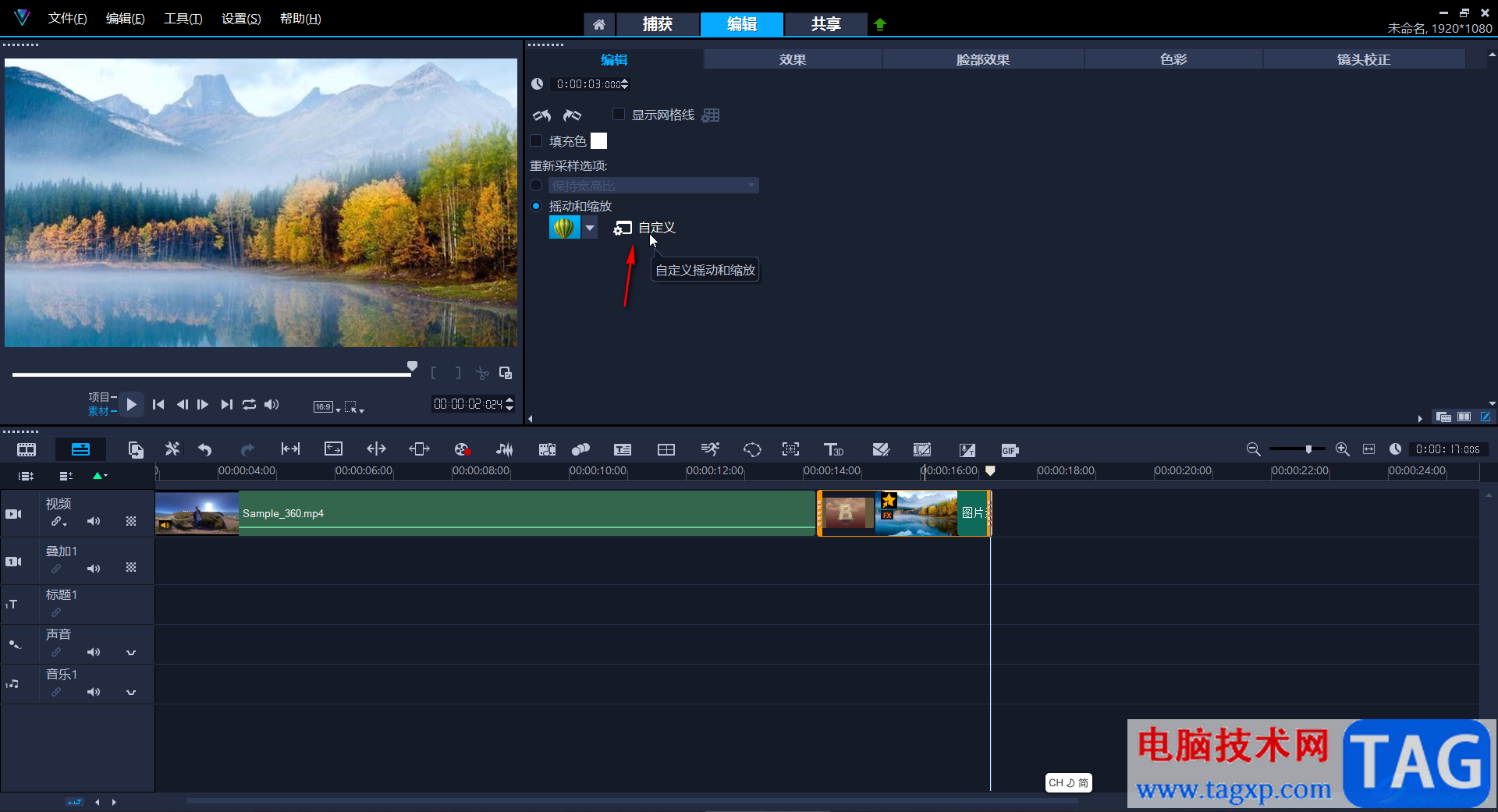Switch to the 捕获 workspace tab
Viewport: 1498px width, 812px height.
658,24
